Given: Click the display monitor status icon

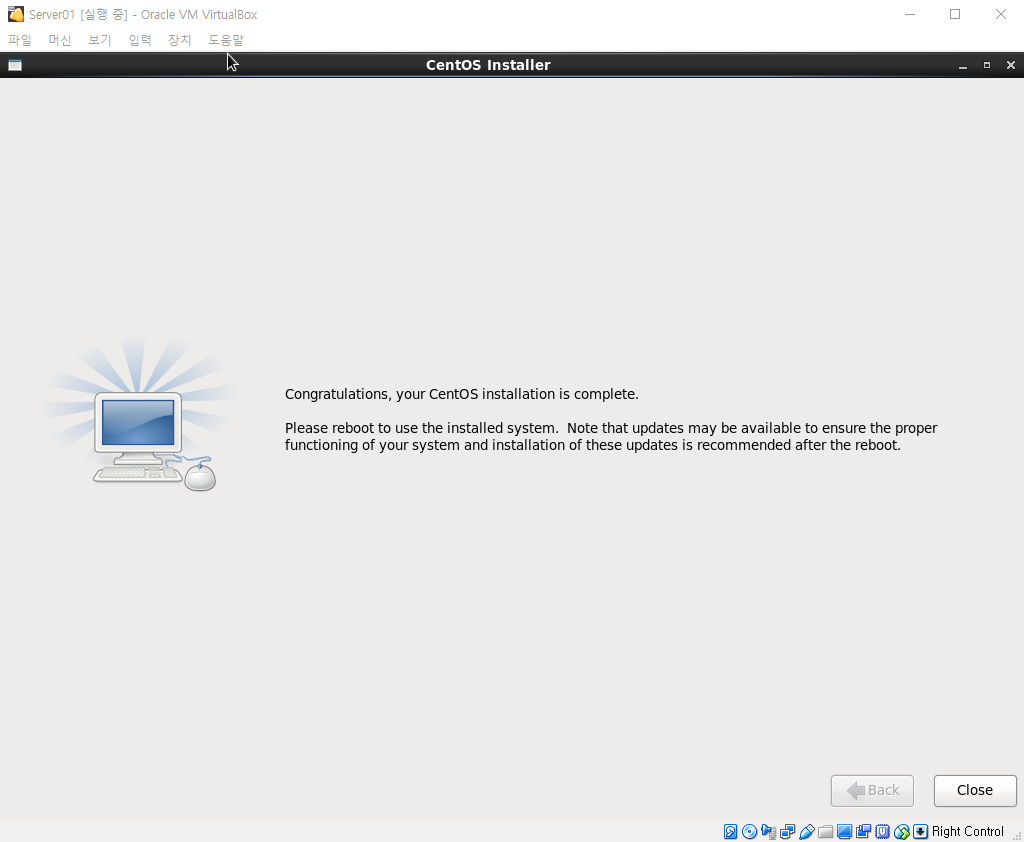Looking at the screenshot, I should (x=844, y=832).
